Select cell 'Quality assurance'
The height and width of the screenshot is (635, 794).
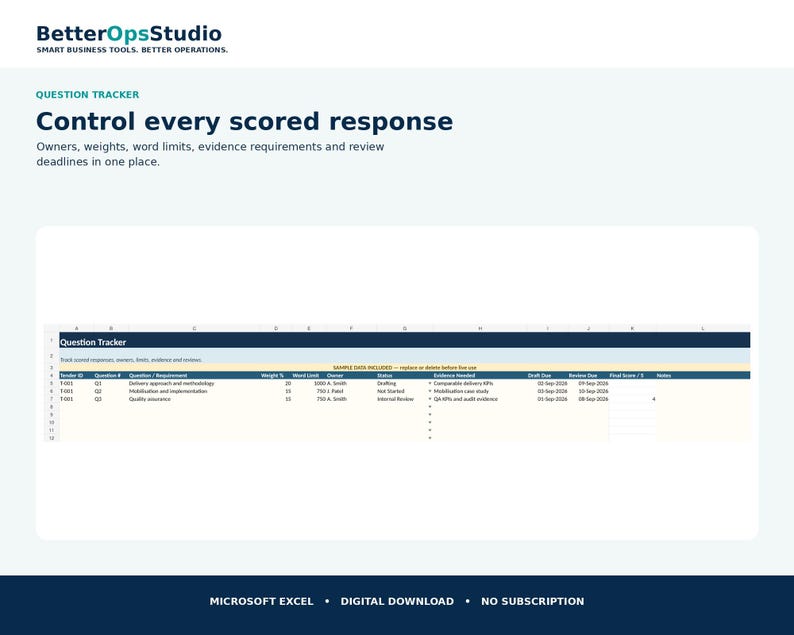pos(194,399)
